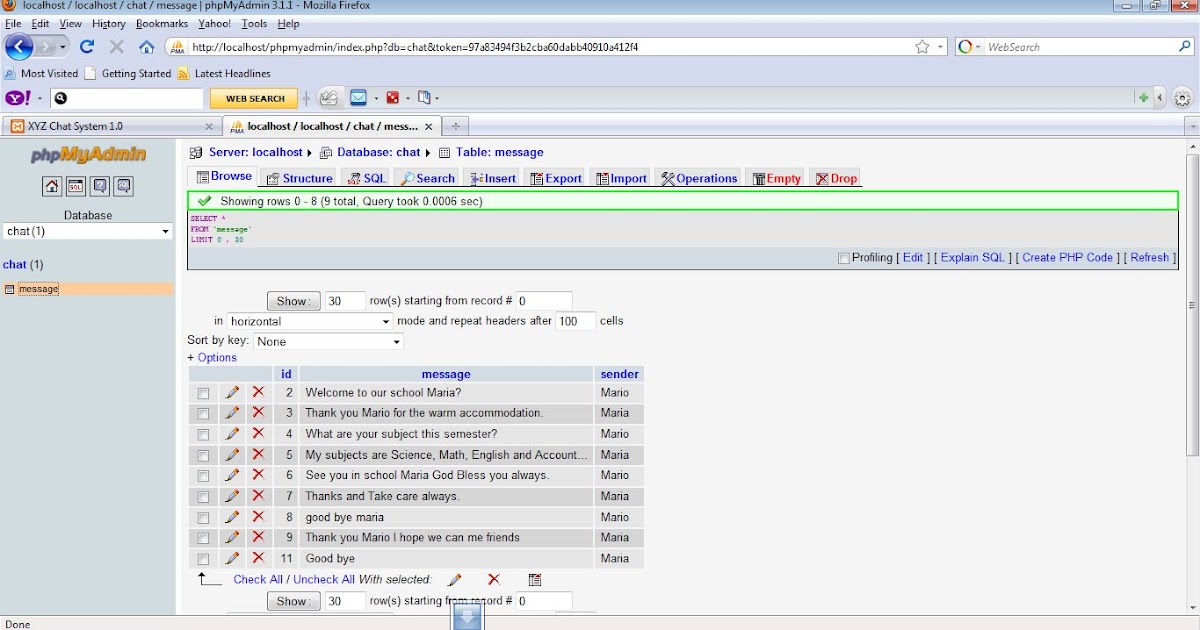This screenshot has width=1200, height=630.
Task: Empty the message table
Action: (x=775, y=177)
